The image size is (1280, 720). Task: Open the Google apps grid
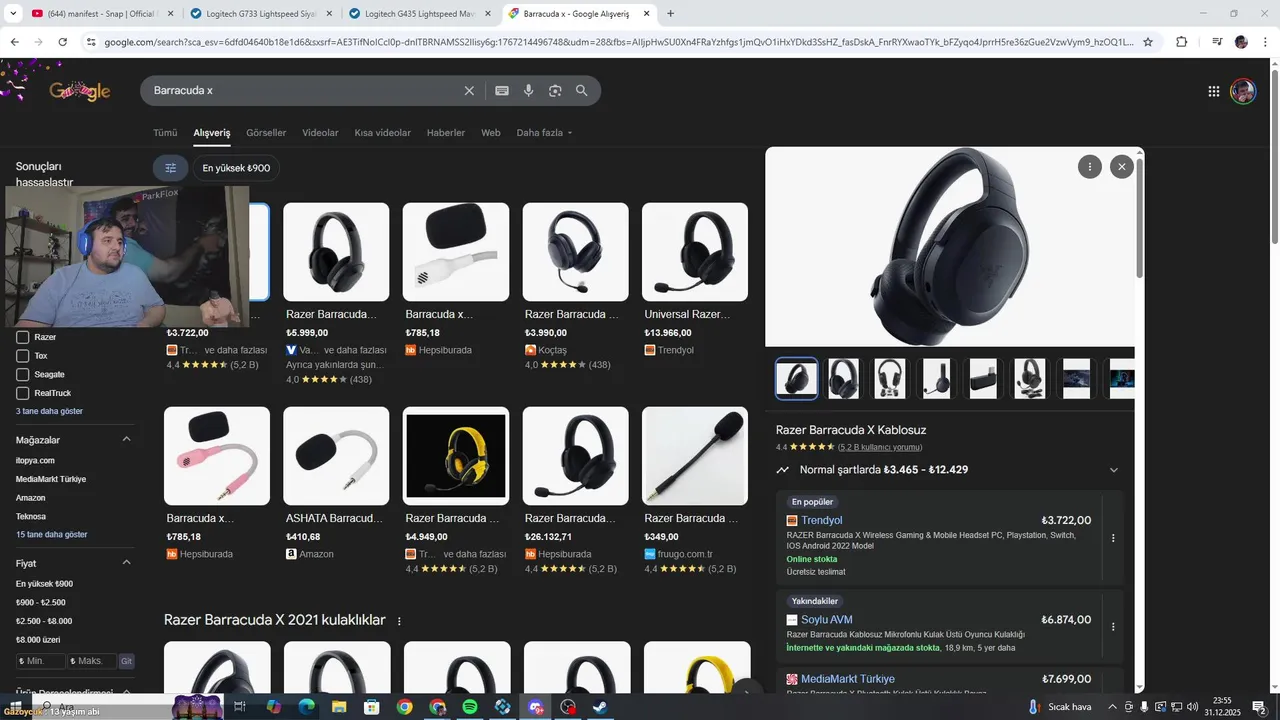[x=1214, y=91]
